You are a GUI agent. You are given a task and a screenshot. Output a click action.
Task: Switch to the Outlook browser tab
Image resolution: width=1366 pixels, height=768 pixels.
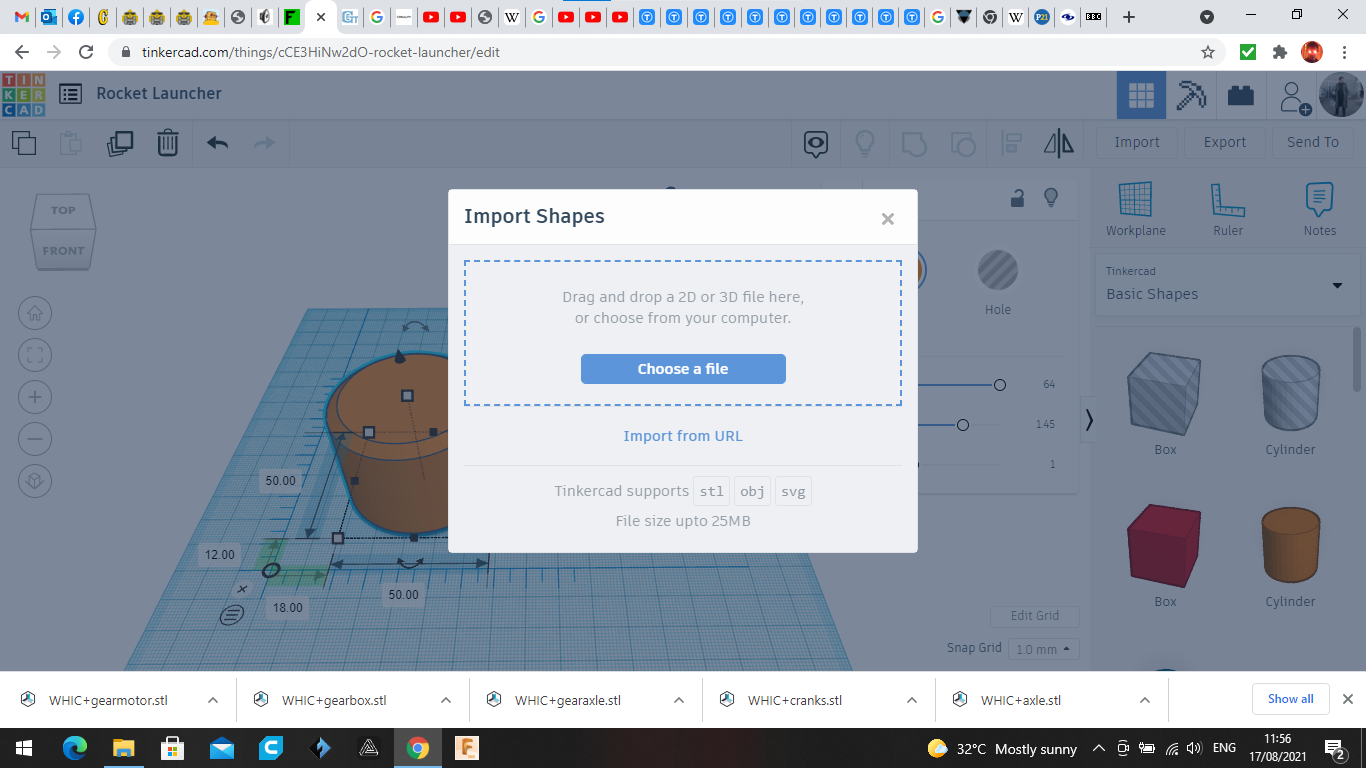tap(49, 17)
